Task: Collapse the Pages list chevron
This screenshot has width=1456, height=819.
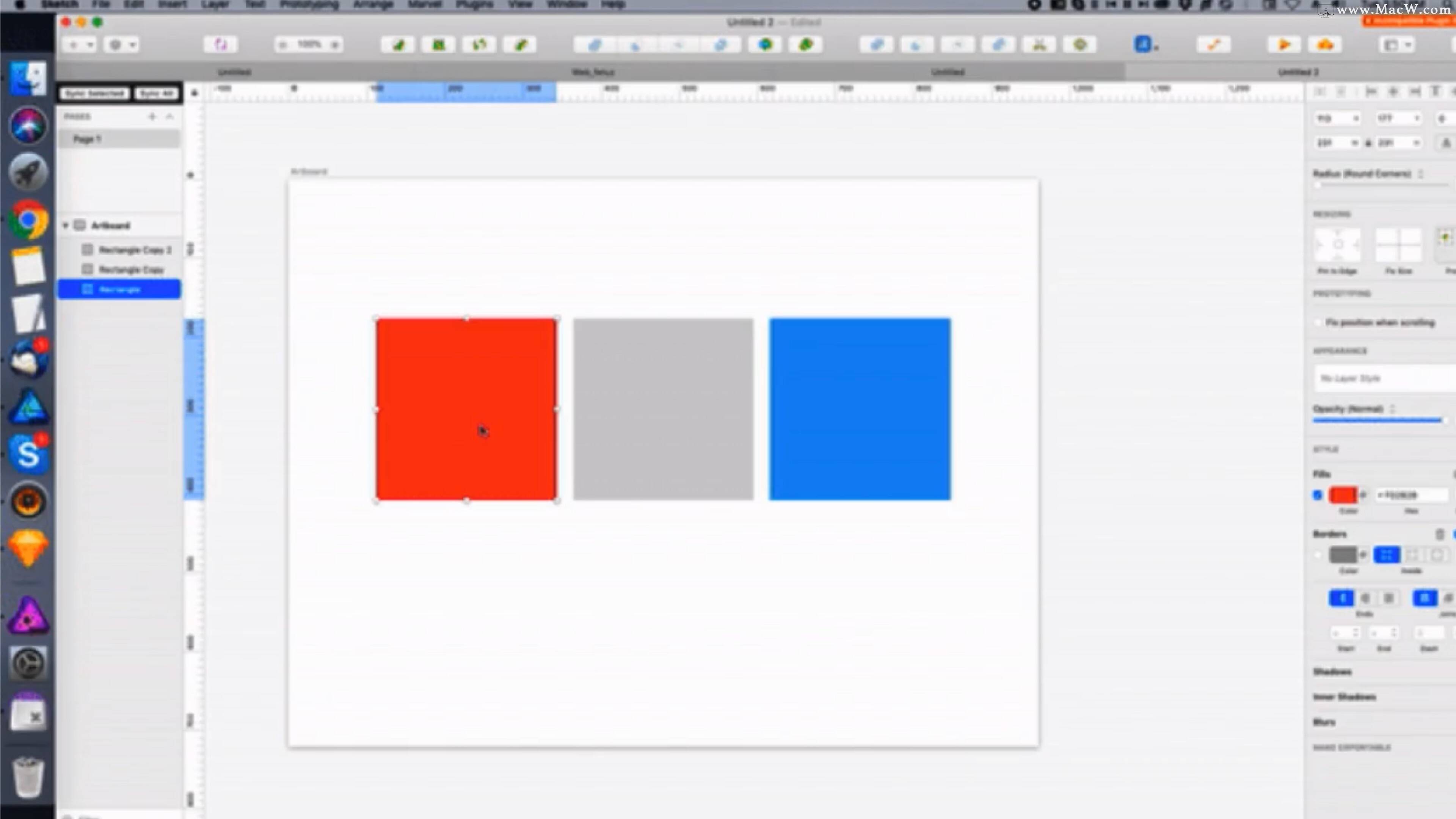Action: (169, 116)
